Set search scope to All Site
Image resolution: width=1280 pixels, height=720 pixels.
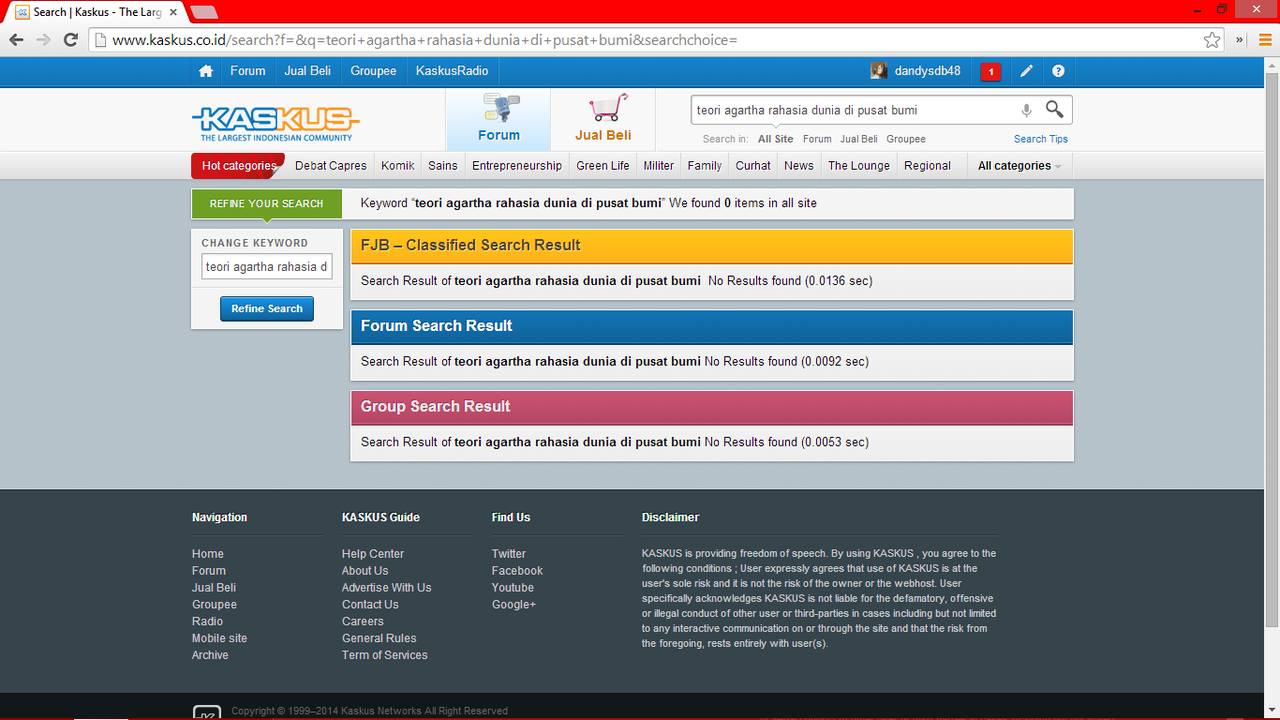pos(776,139)
